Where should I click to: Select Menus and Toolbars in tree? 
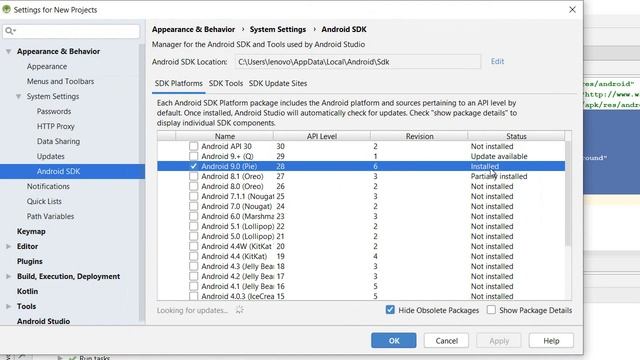60,82
